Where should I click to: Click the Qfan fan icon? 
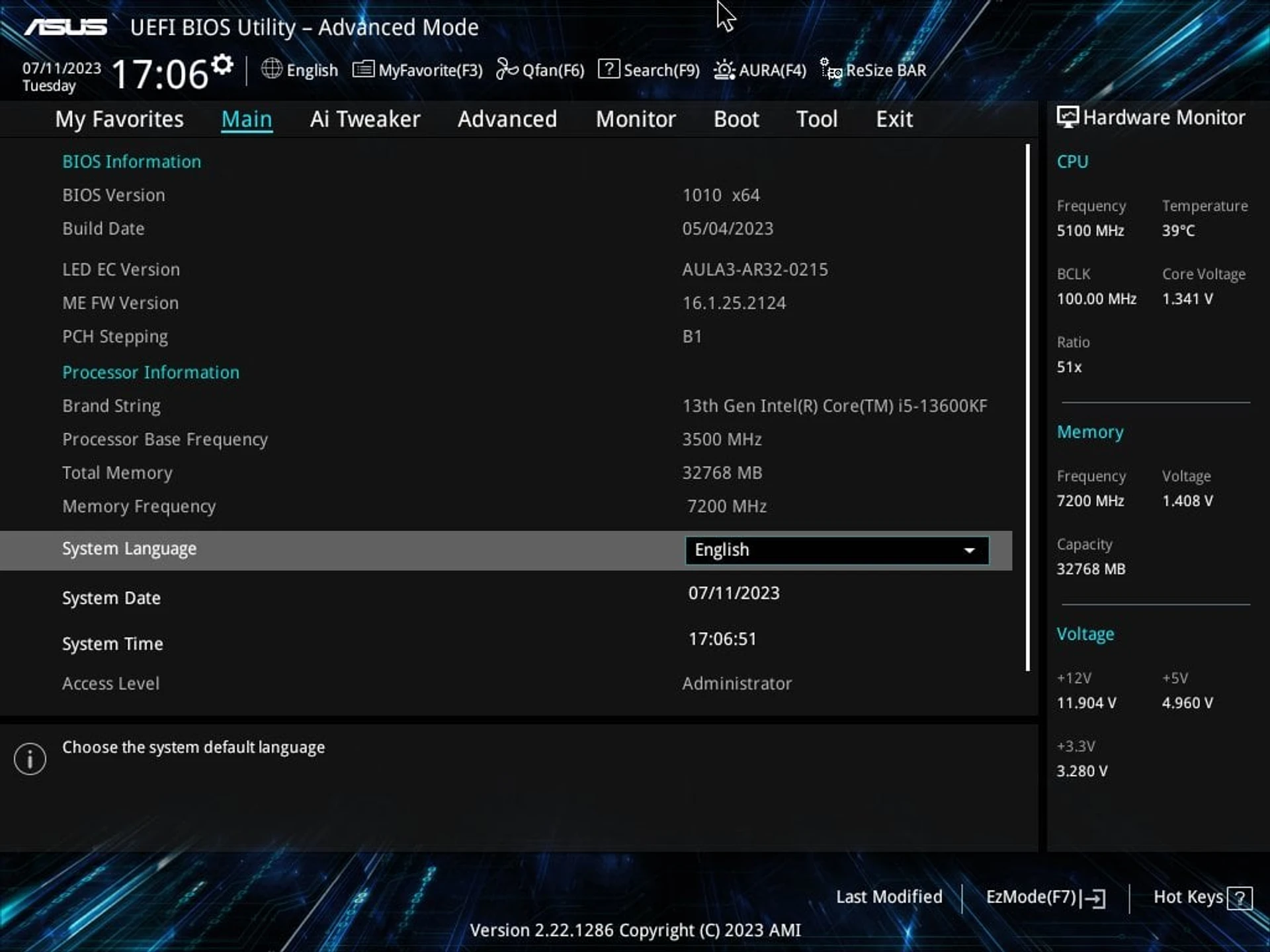(507, 69)
